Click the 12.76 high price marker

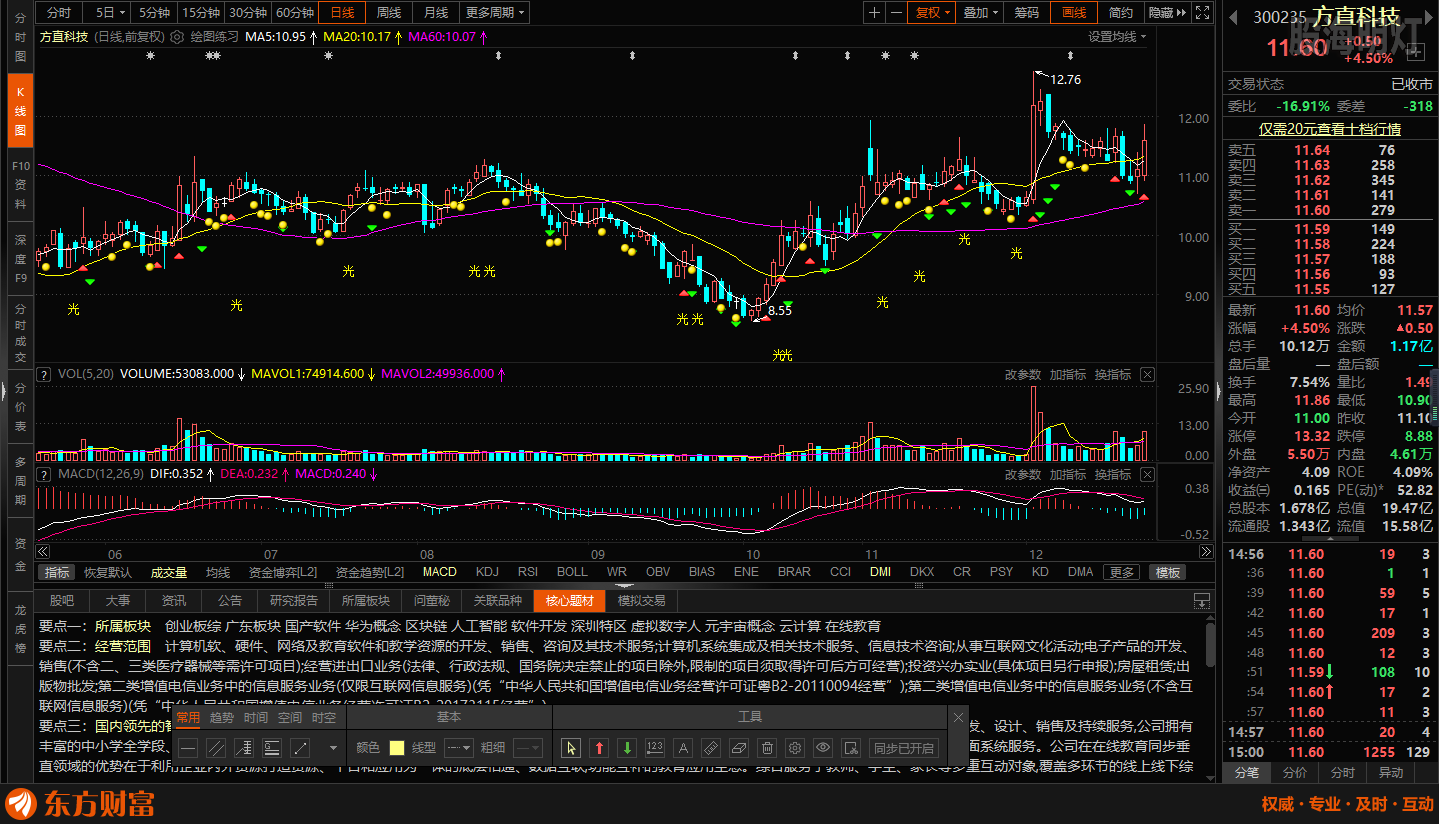coord(1066,79)
